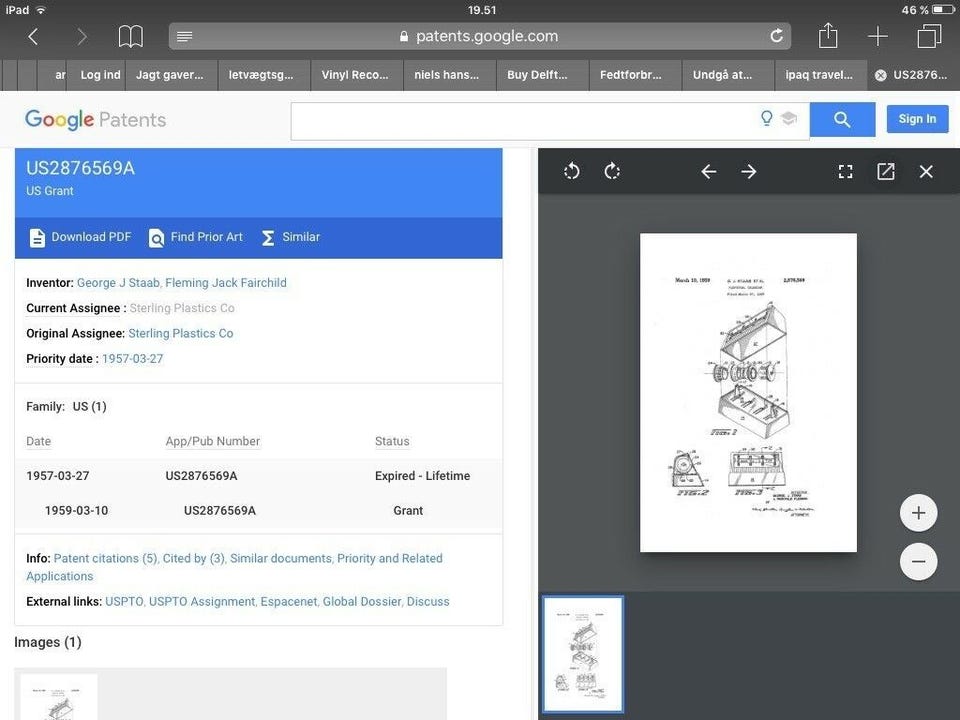The image size is (960, 720).
Task: Tap Safari forward arrow
Action: coord(81,37)
